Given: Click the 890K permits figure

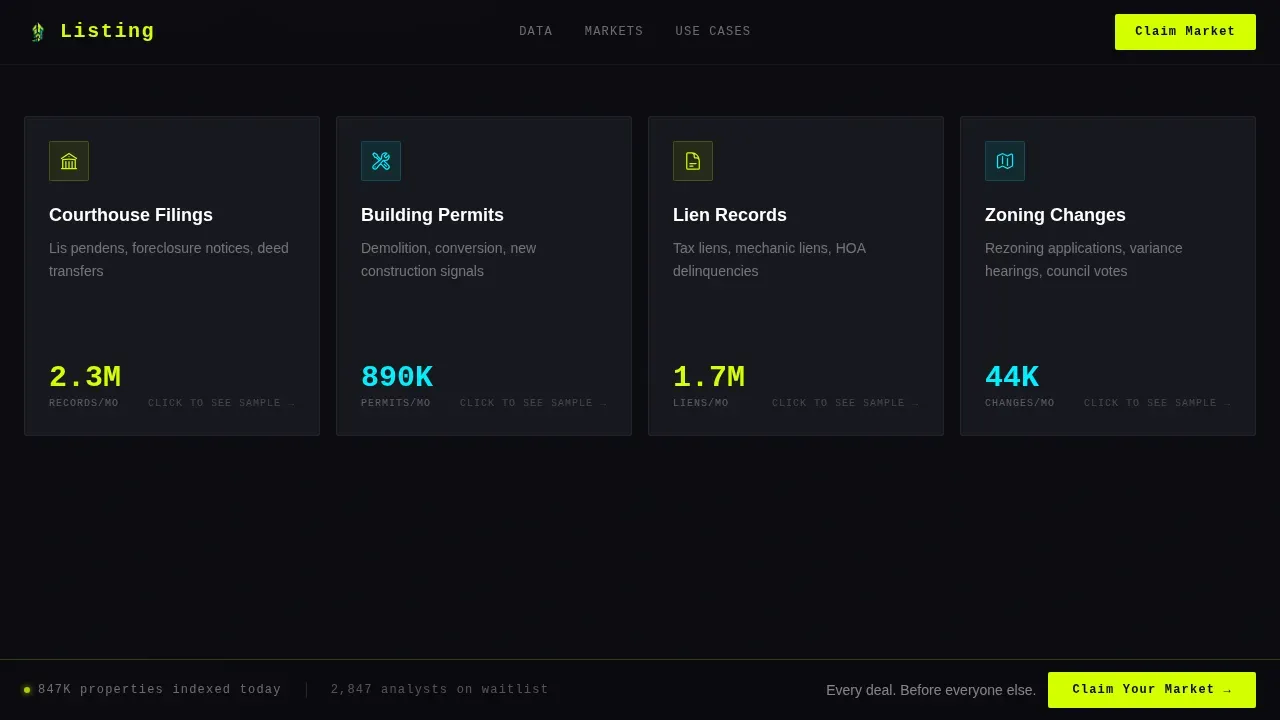Looking at the screenshot, I should tap(397, 377).
